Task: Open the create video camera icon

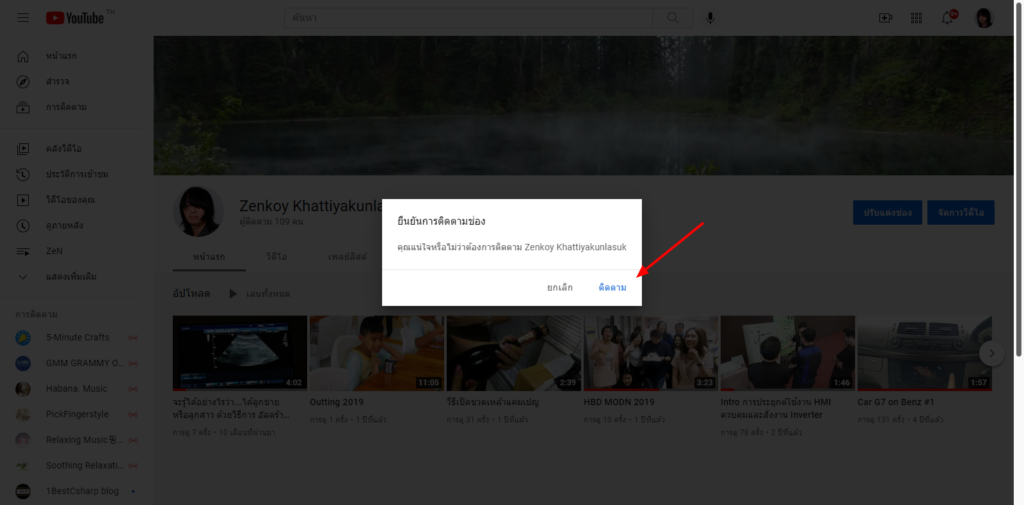Action: 886,18
